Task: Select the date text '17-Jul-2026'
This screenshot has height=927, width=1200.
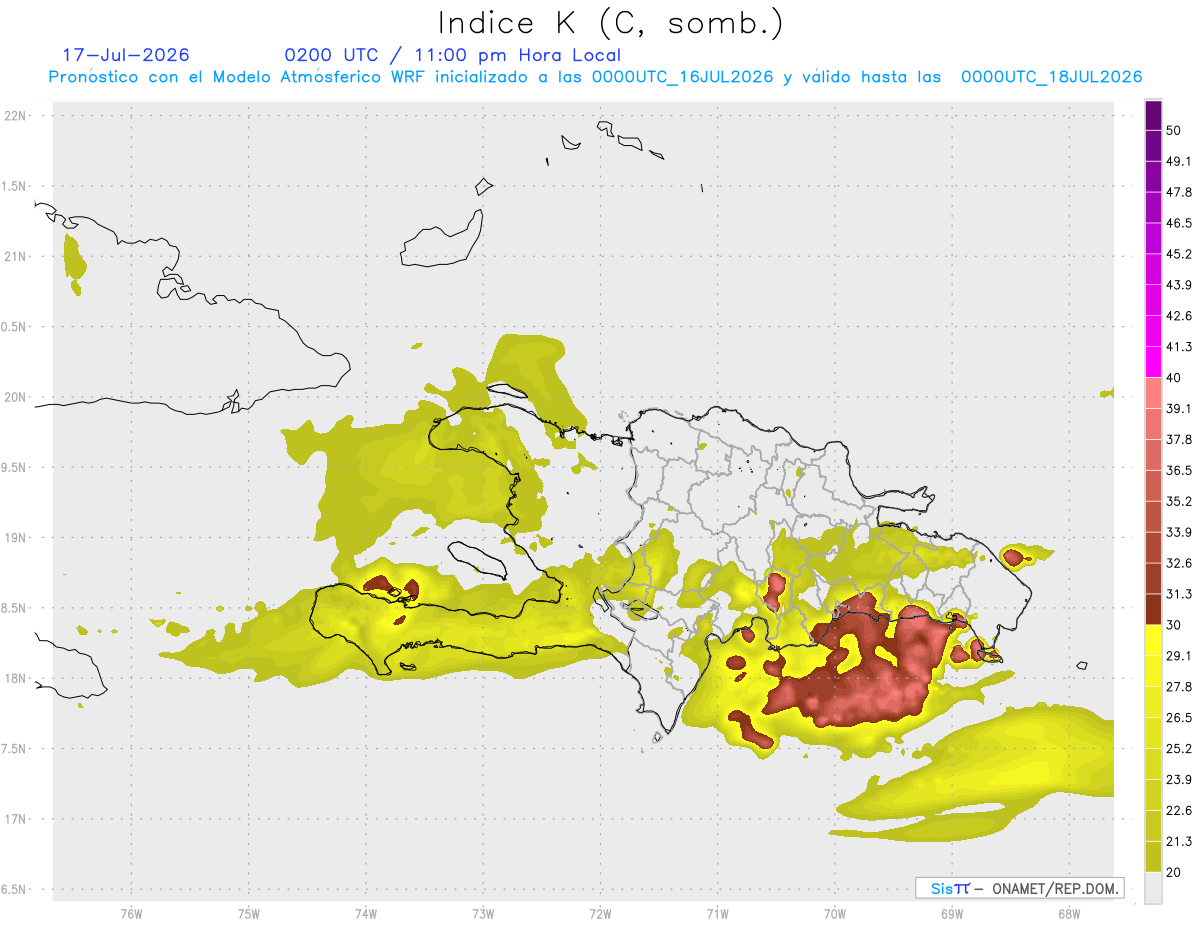Action: 126,55
